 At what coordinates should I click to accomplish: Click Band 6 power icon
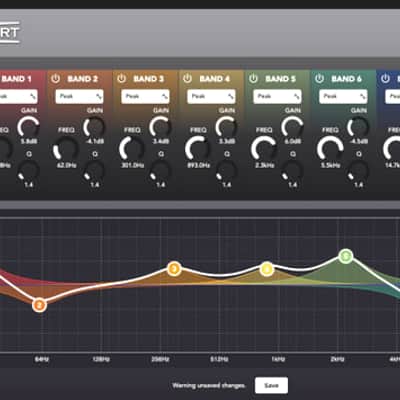click(x=319, y=79)
